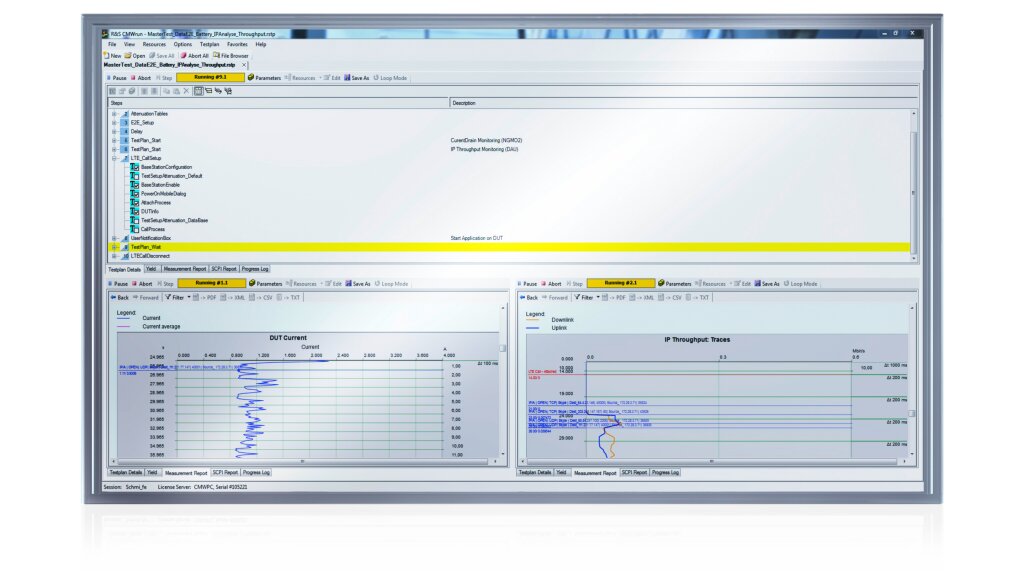Click the Description column header
The width and height of the screenshot is (1024, 576).
tap(684, 103)
